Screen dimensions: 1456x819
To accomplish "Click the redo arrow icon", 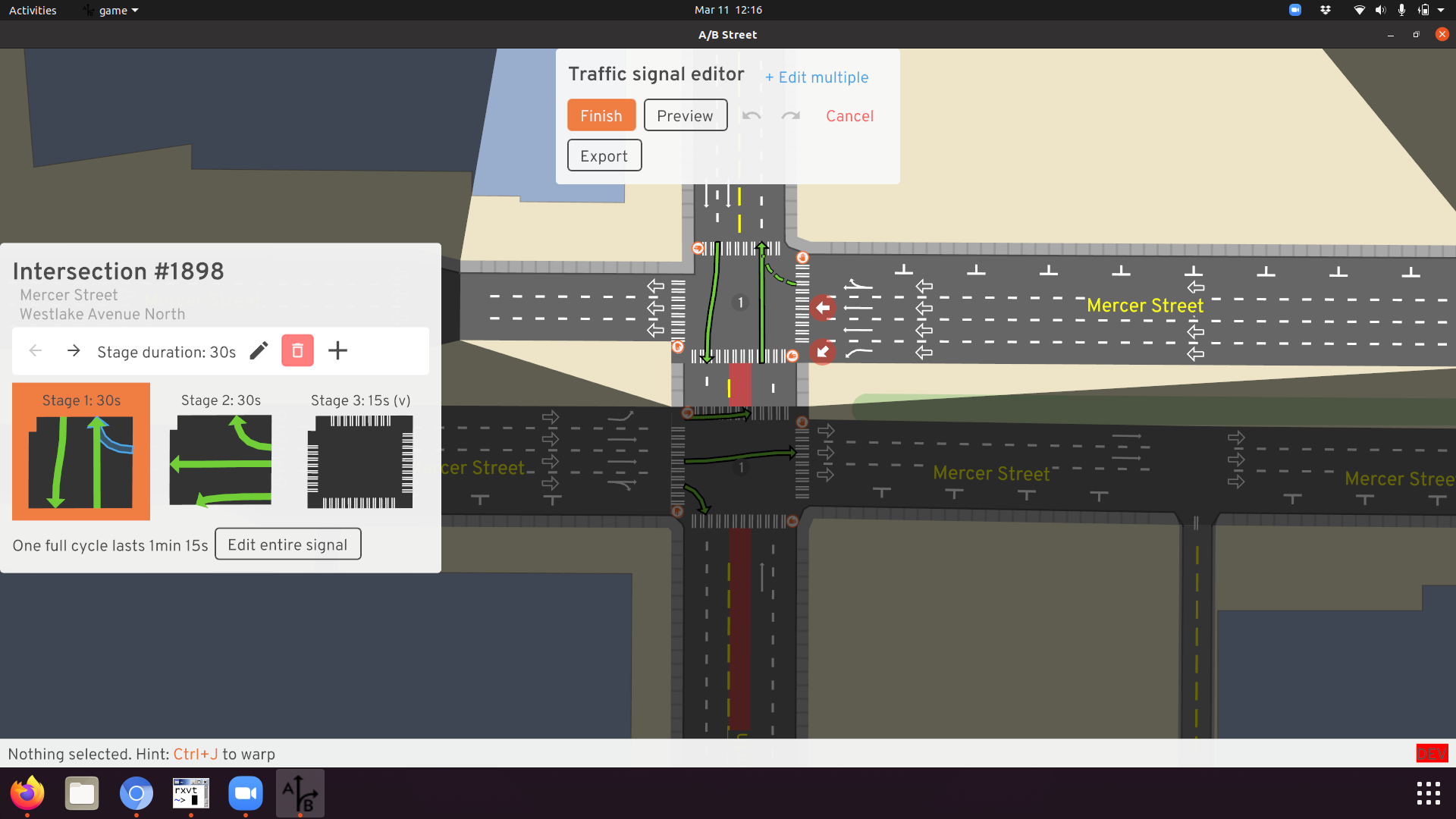I will 791,116.
